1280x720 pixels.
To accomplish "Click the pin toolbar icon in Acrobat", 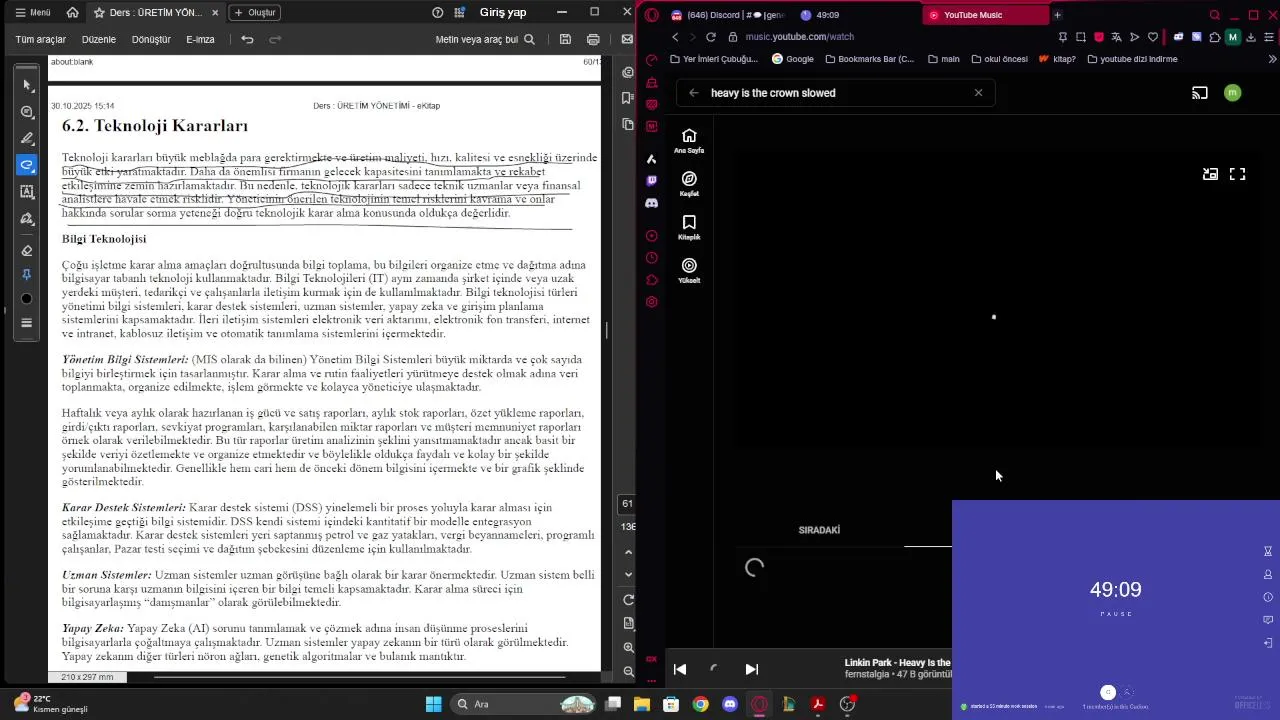I will click(x=27, y=275).
